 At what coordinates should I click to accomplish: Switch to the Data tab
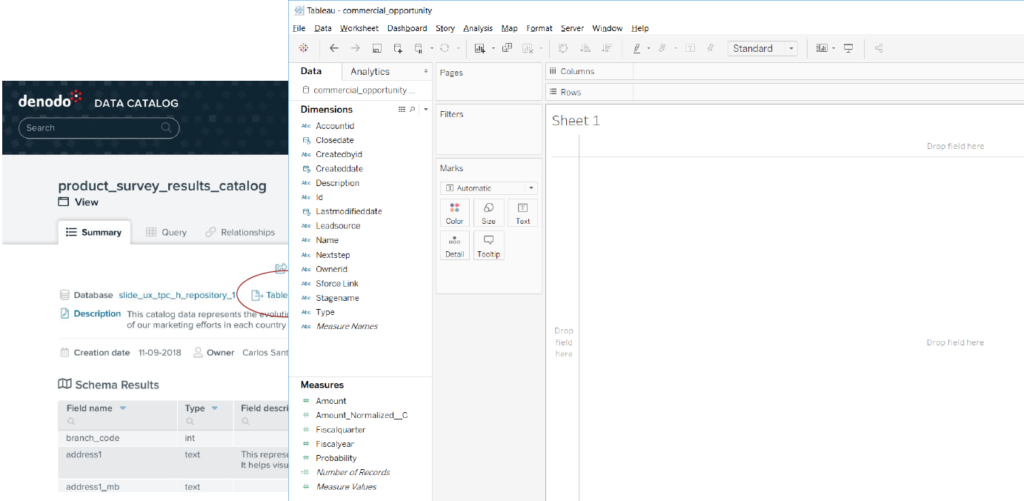pyautogui.click(x=312, y=71)
